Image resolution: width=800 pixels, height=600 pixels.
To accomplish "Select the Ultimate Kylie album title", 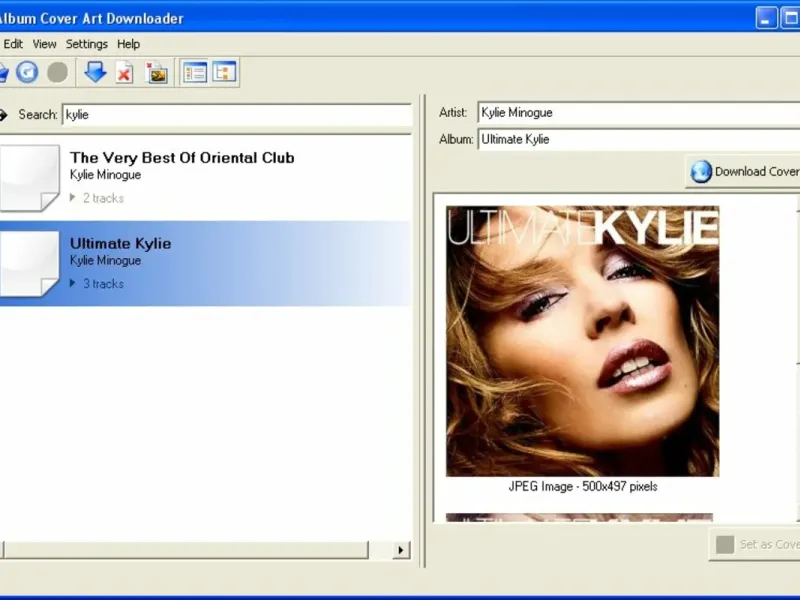I will coord(120,243).
